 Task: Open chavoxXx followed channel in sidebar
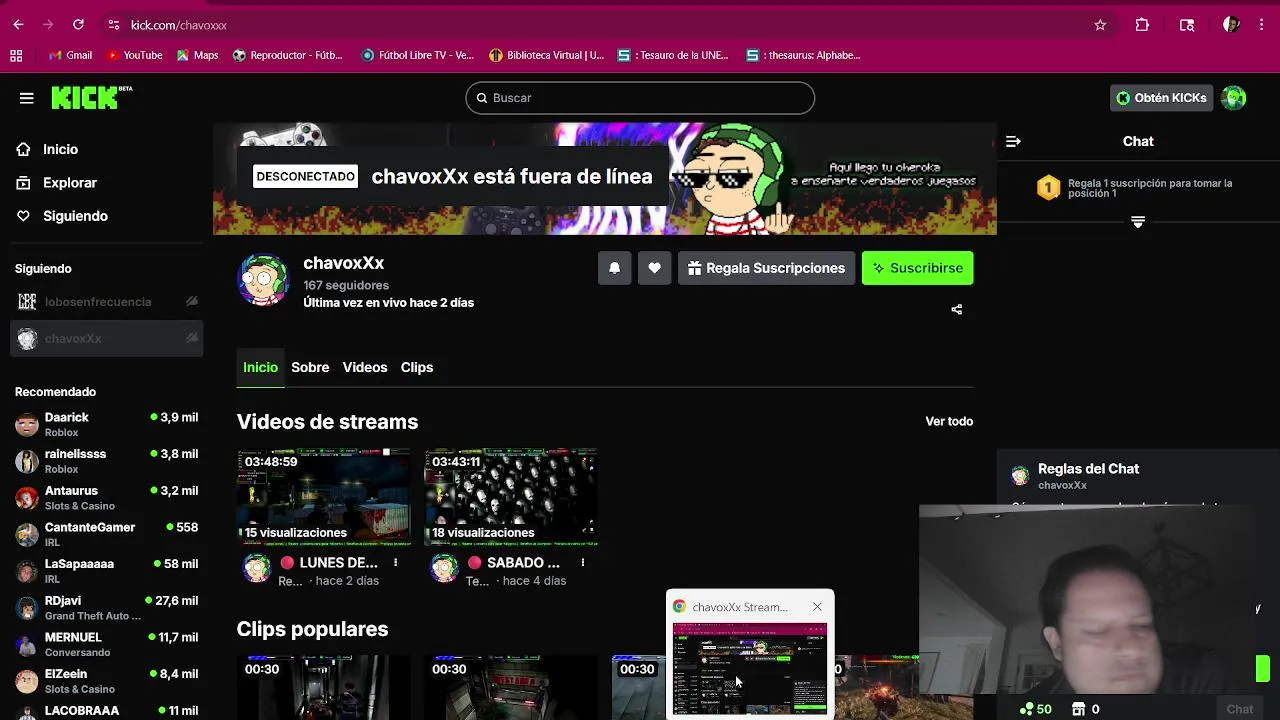106,339
